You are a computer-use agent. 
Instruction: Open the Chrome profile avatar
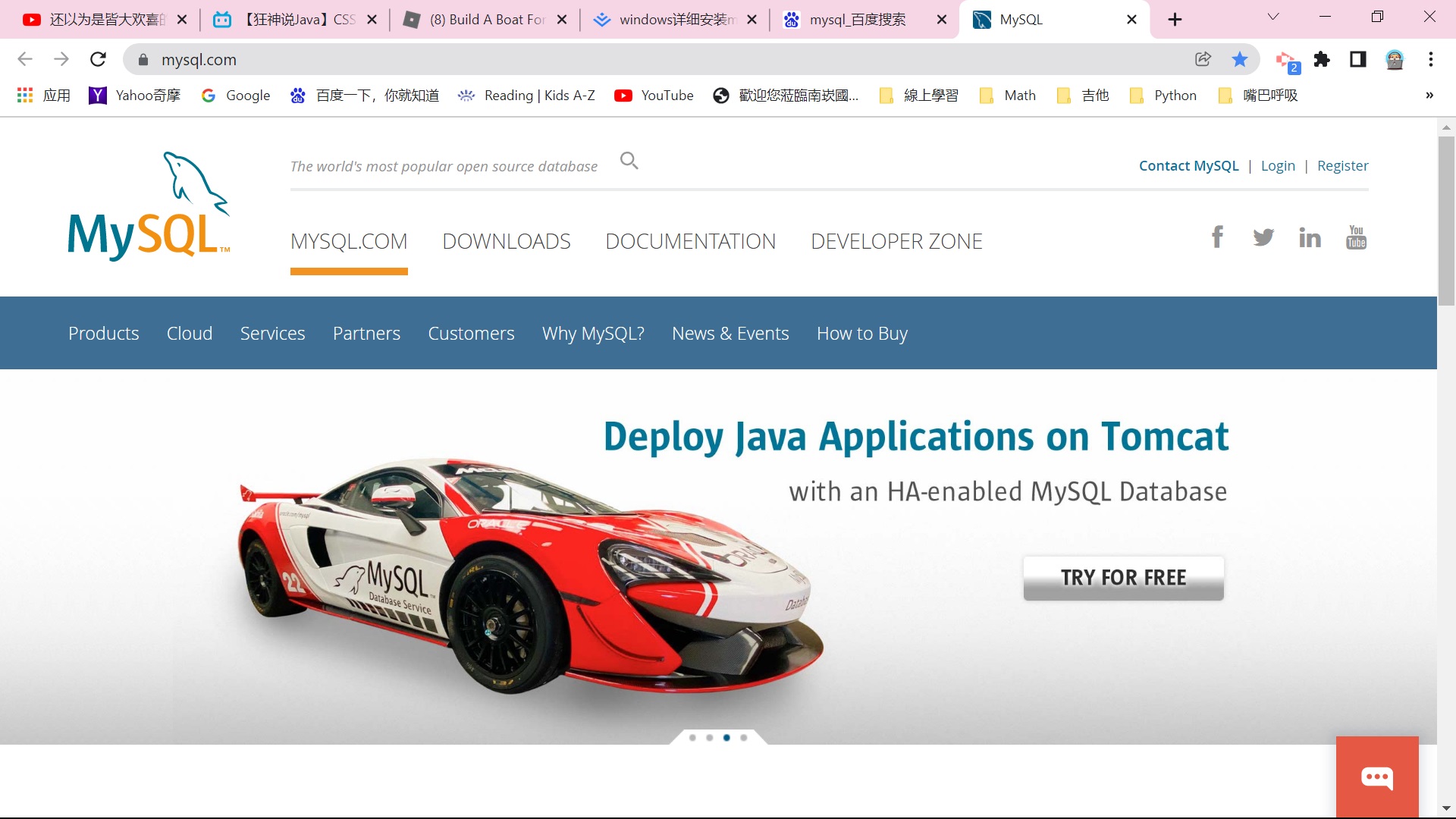pos(1395,59)
